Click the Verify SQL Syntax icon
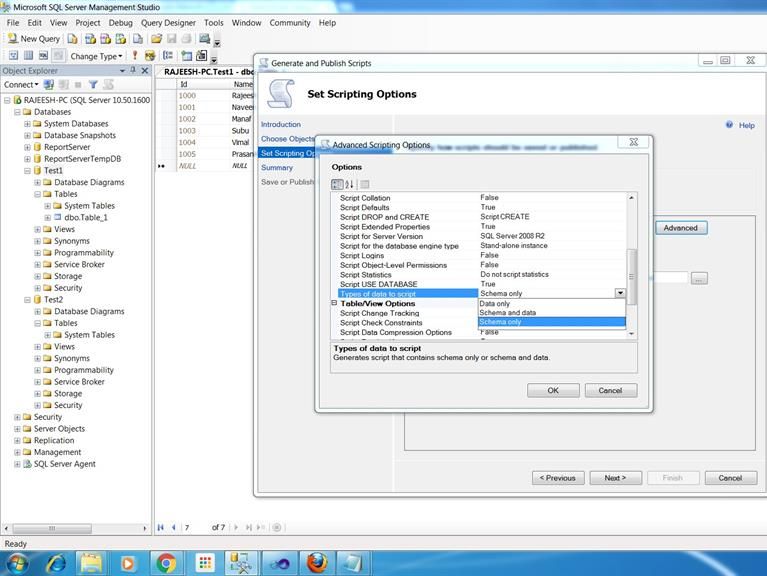Screen dimensions: 767x576 [150, 56]
